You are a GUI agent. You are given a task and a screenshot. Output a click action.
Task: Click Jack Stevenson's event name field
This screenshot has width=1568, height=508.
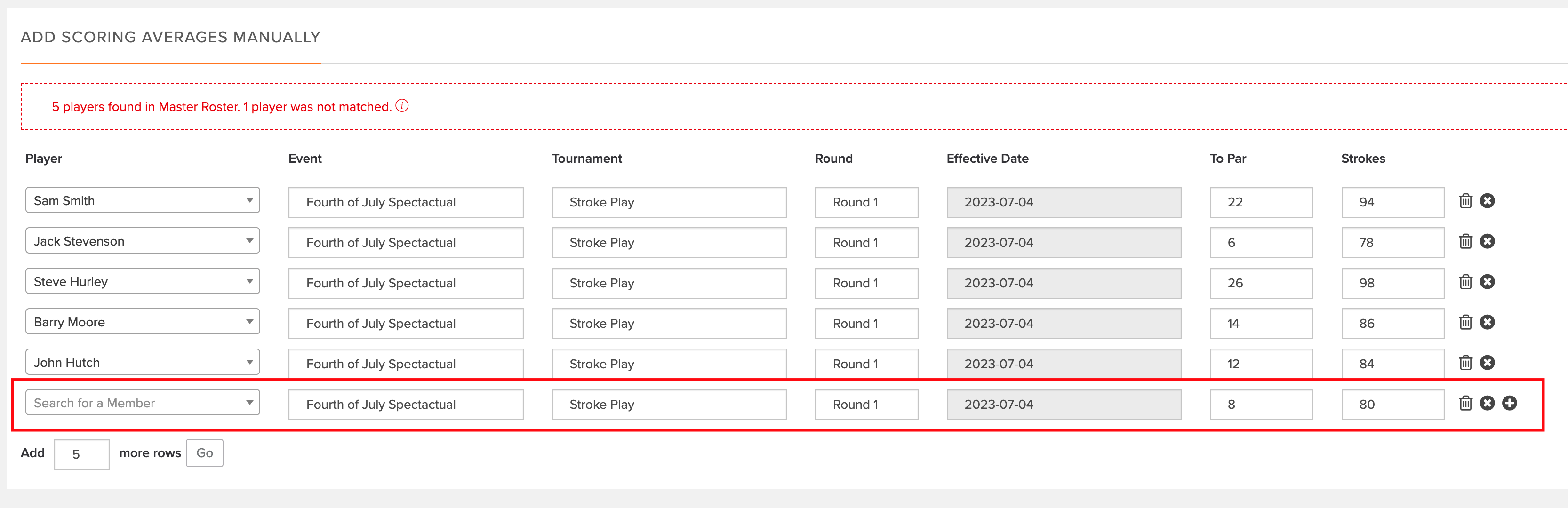coord(405,243)
